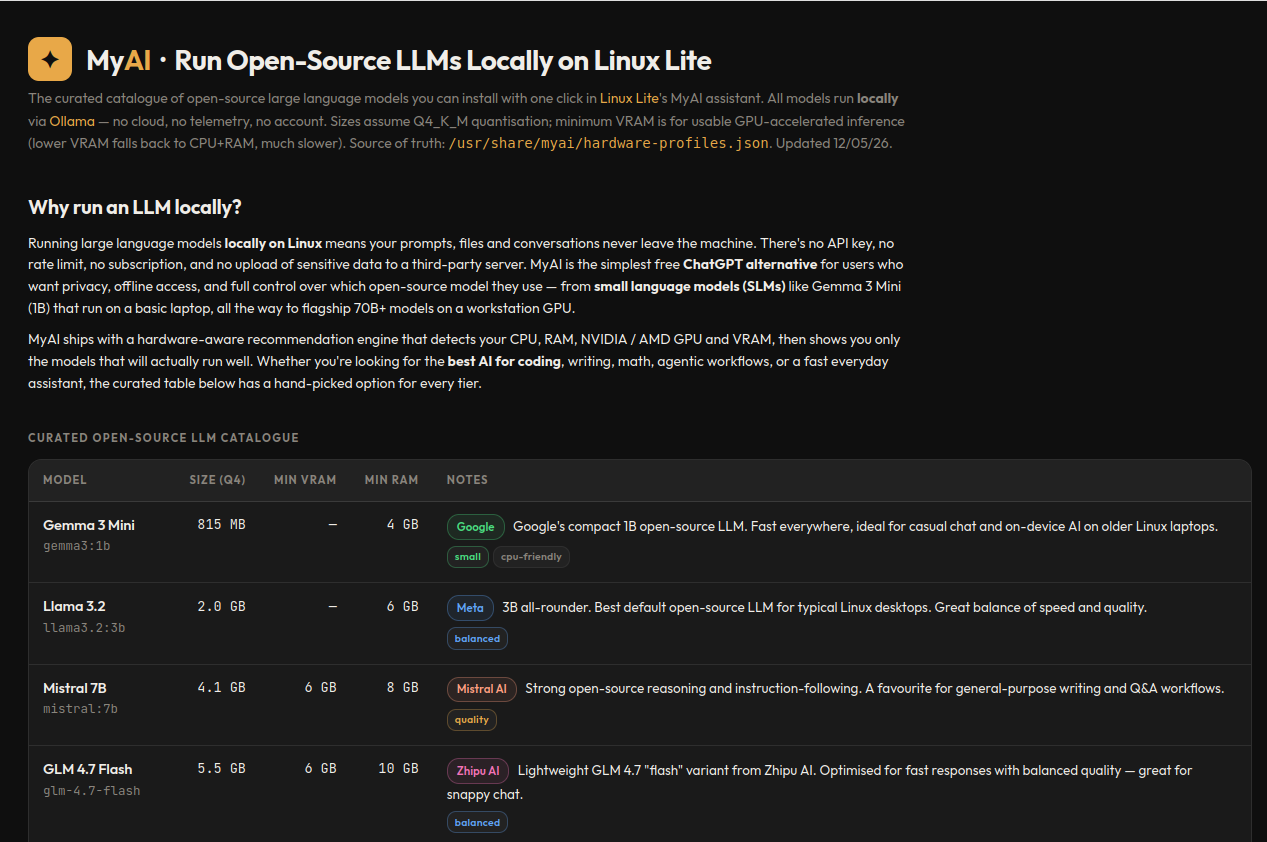Click the NOTES column header
The width and height of the screenshot is (1267, 842).
point(467,480)
